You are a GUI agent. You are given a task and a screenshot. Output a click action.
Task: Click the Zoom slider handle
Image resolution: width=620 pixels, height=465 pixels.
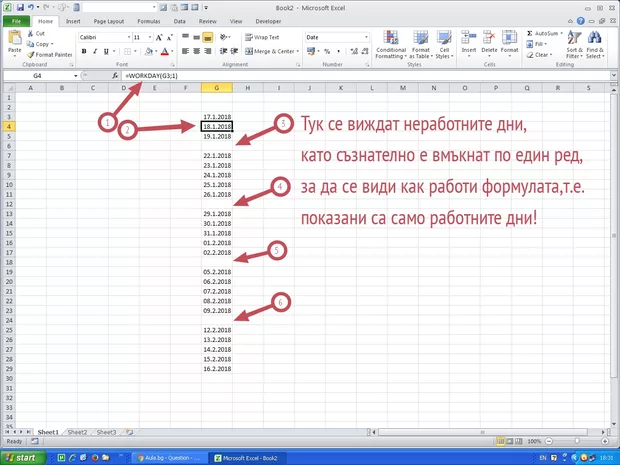click(x=577, y=441)
